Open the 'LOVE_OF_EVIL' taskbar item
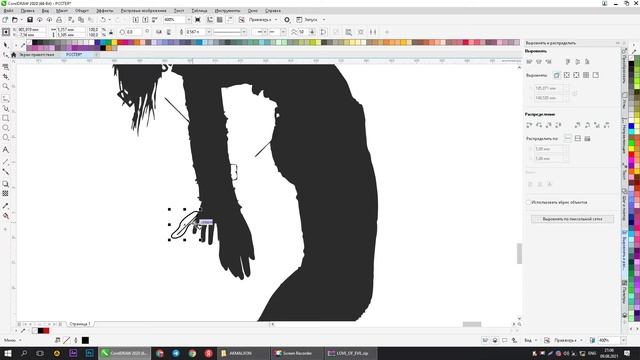This screenshot has width=640, height=360. coord(351,353)
